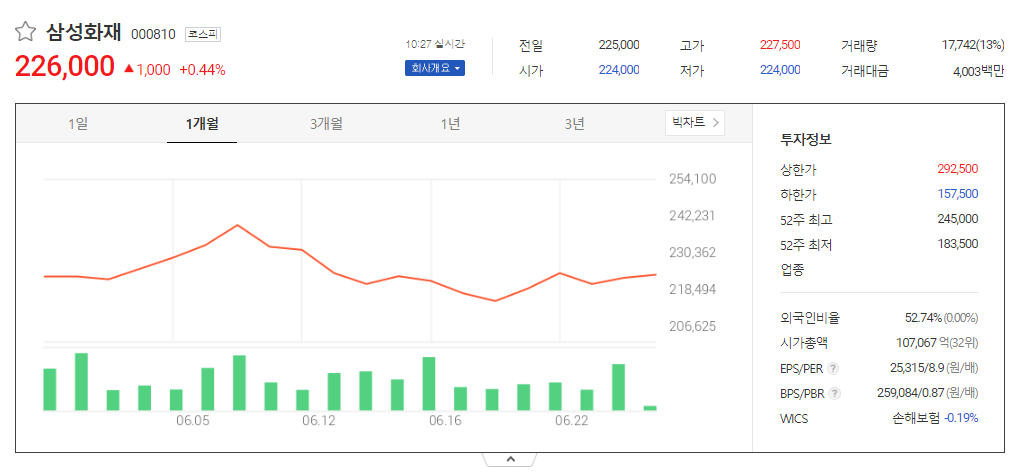The width and height of the screenshot is (1026, 473).
Task: Click the 코스피 market badge
Action: tap(203, 34)
